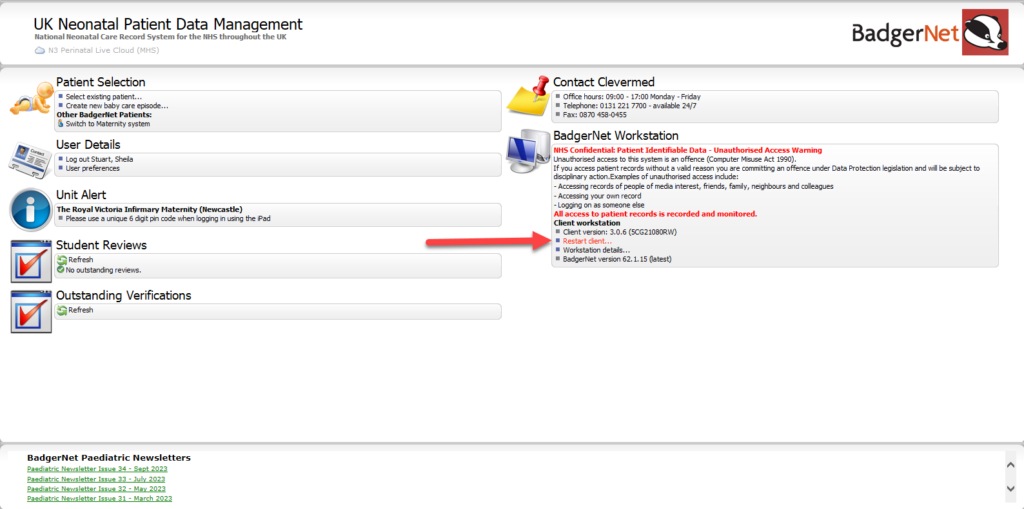This screenshot has width=1024, height=509.
Task: Refresh Outstanding Verifications
Action: [x=81, y=310]
